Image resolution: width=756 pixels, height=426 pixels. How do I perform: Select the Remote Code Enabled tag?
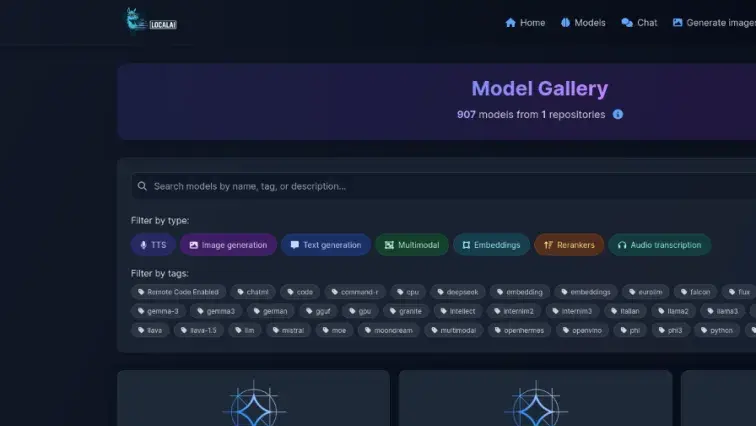tap(176, 292)
